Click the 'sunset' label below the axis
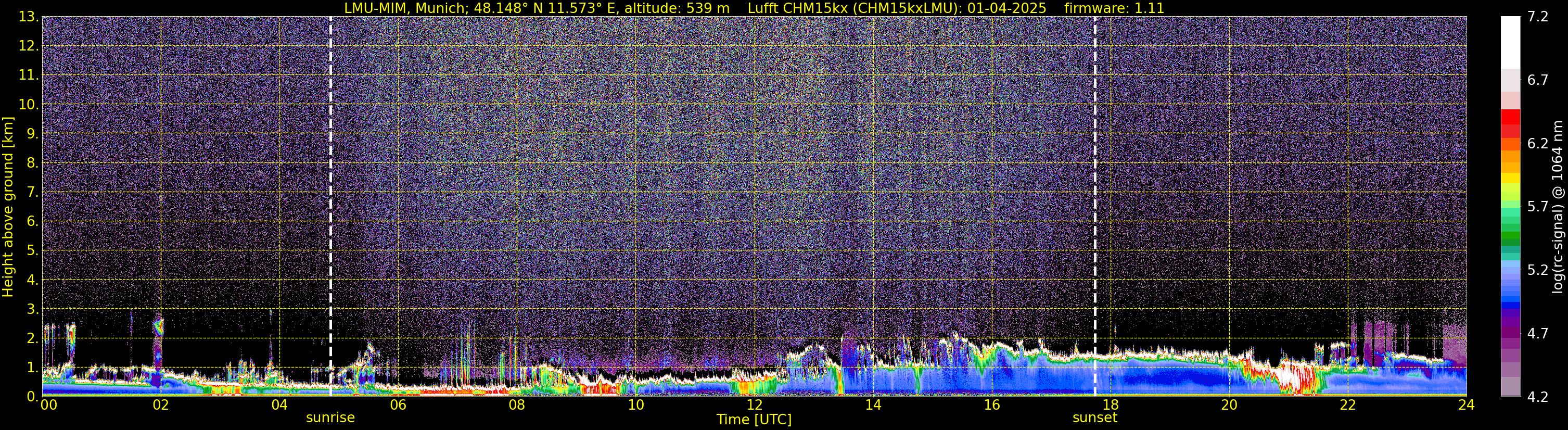Screen dimensions: 1568x430 point(1094,418)
